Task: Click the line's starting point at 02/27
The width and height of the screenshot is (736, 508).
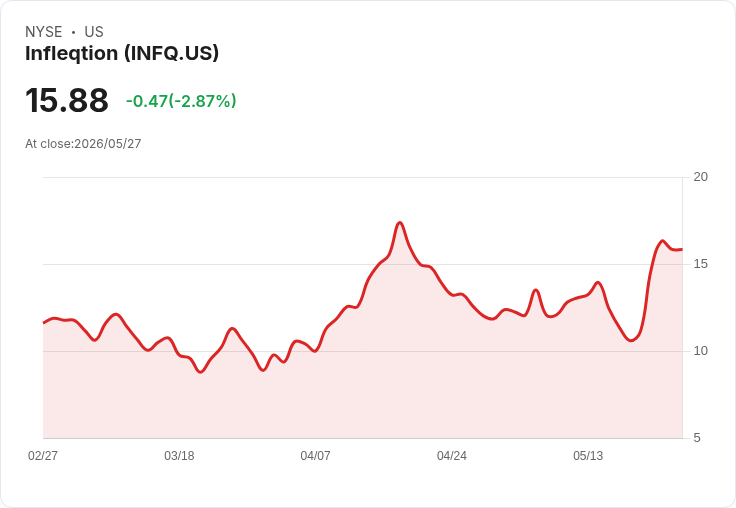Action: click(44, 323)
